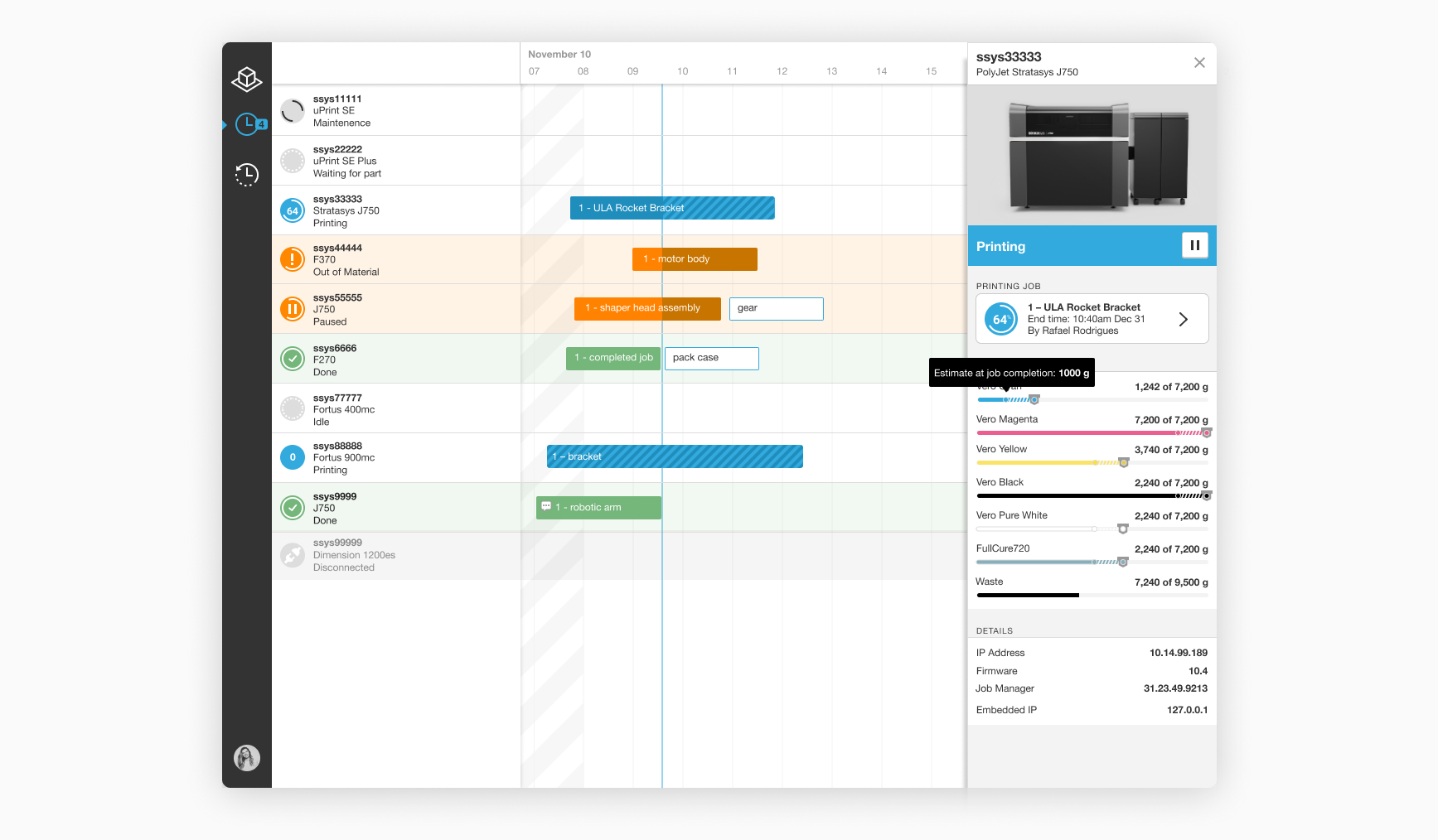Click Embedded IP value 127.0.0.1
The height and width of the screenshot is (840, 1438).
[1187, 710]
